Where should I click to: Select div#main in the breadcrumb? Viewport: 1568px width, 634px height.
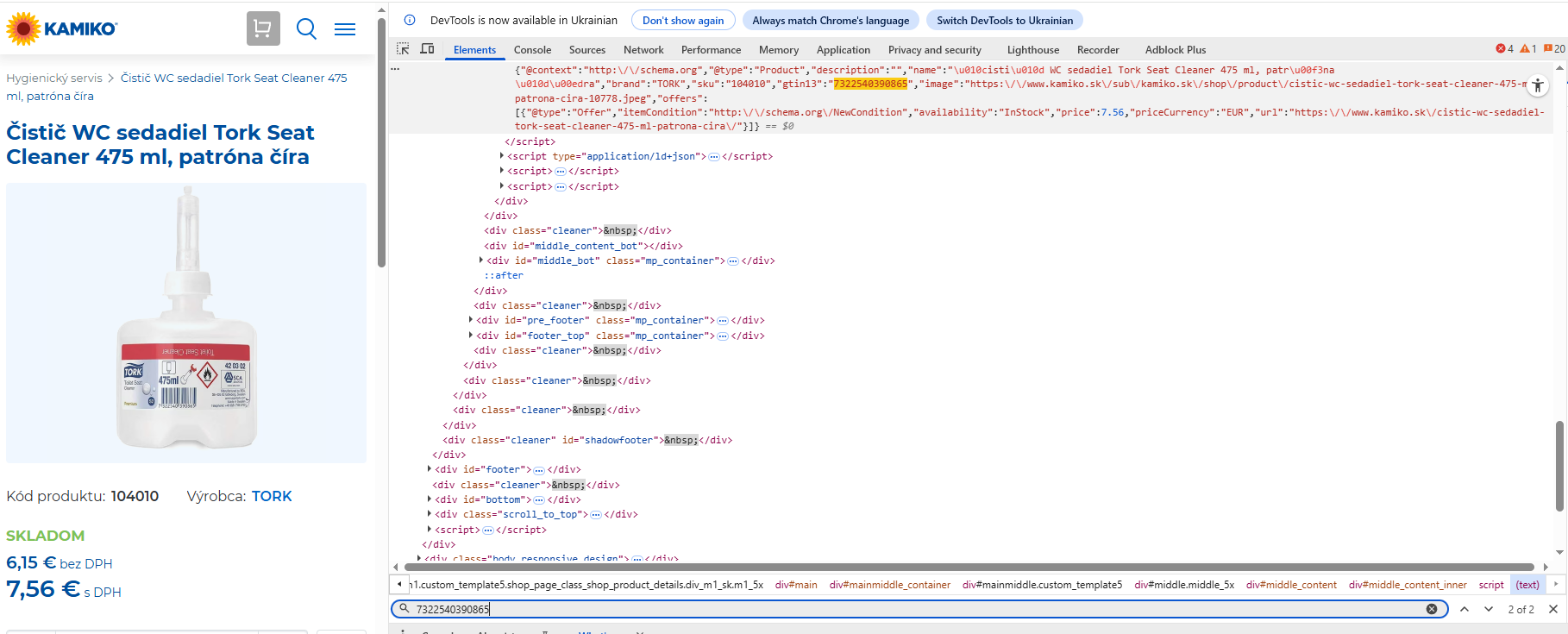[796, 585]
